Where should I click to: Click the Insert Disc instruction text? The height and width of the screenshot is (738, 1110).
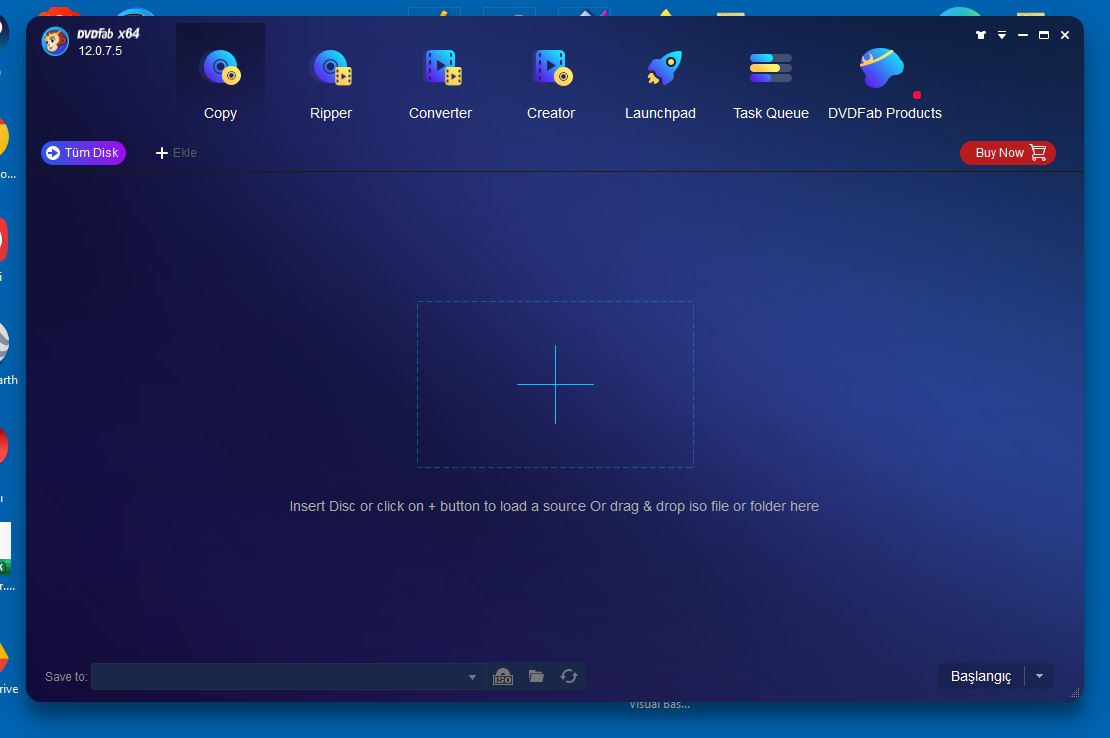click(554, 506)
